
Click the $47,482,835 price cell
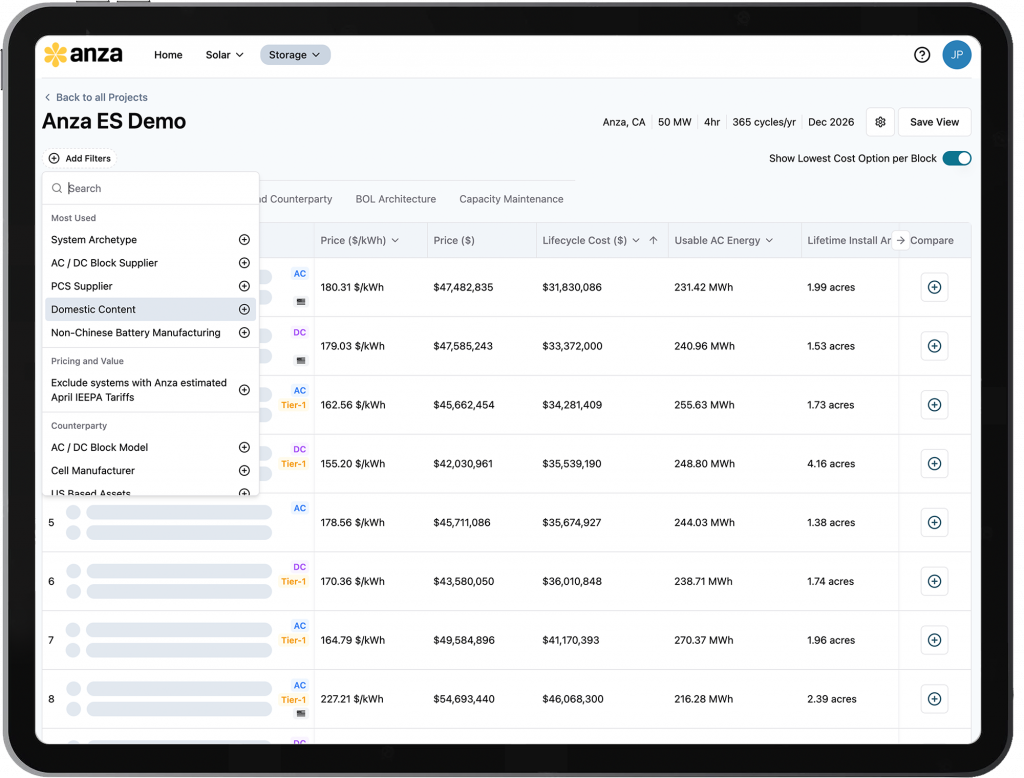(x=463, y=287)
